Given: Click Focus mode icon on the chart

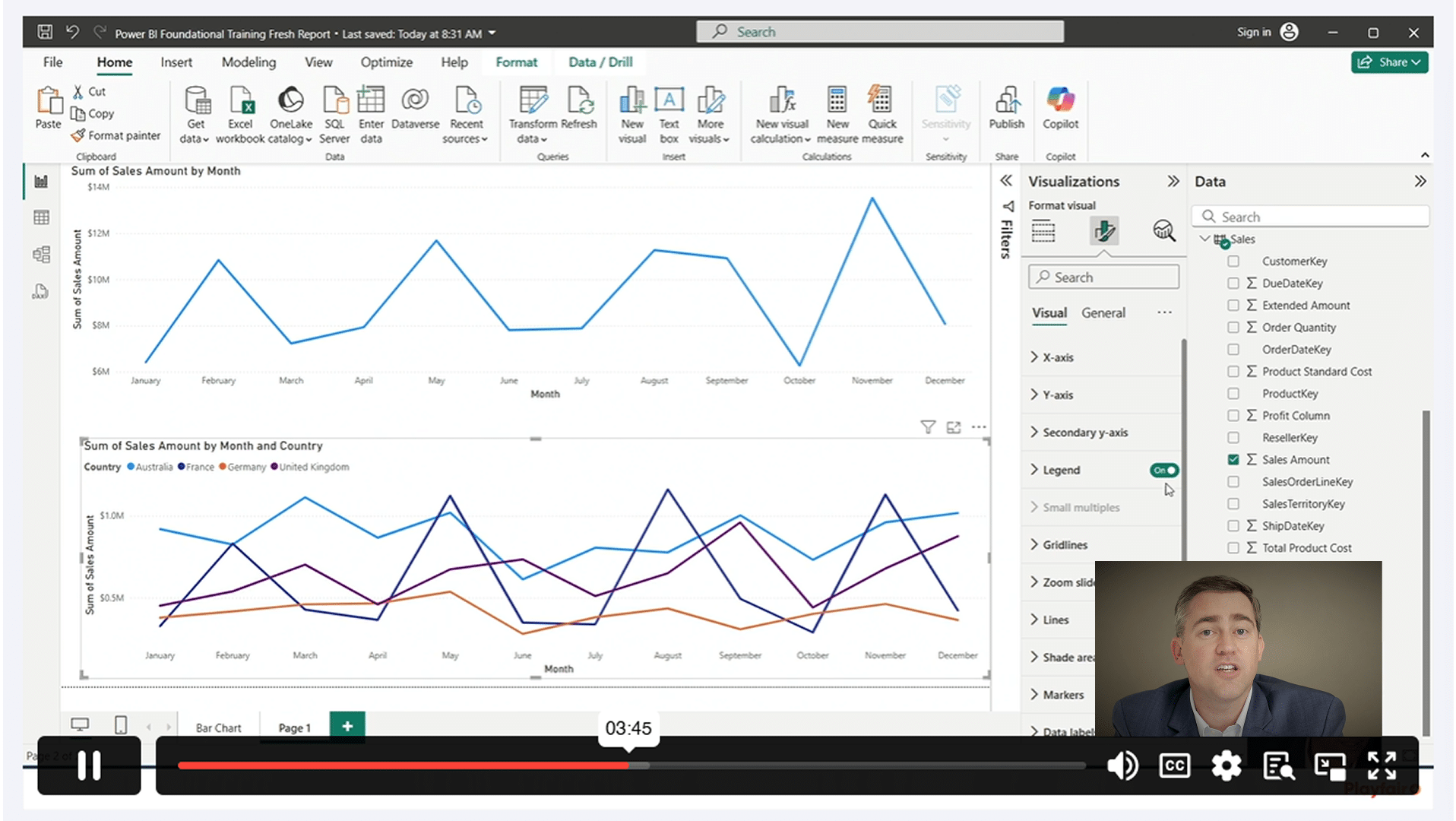Looking at the screenshot, I should point(954,427).
